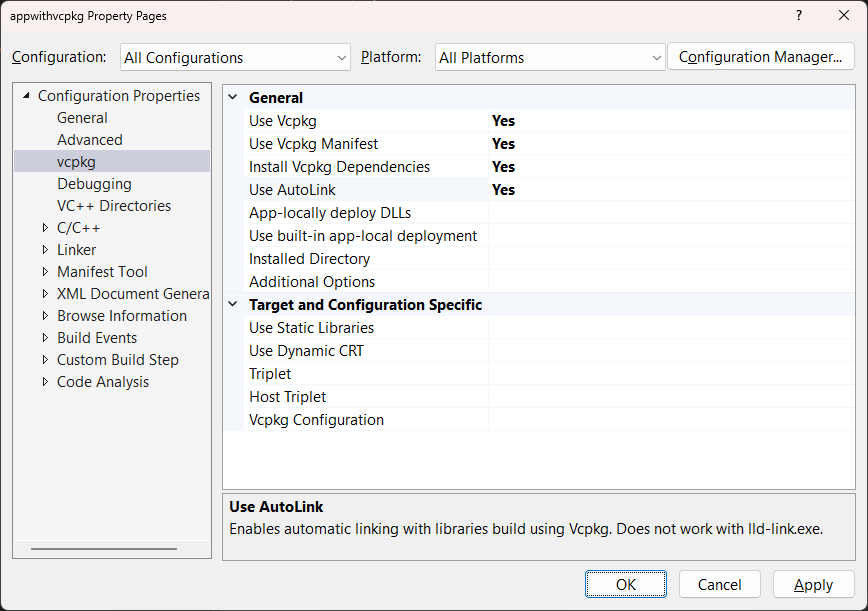
Task: Select the Code Analysis tree item label
Action: (x=103, y=382)
